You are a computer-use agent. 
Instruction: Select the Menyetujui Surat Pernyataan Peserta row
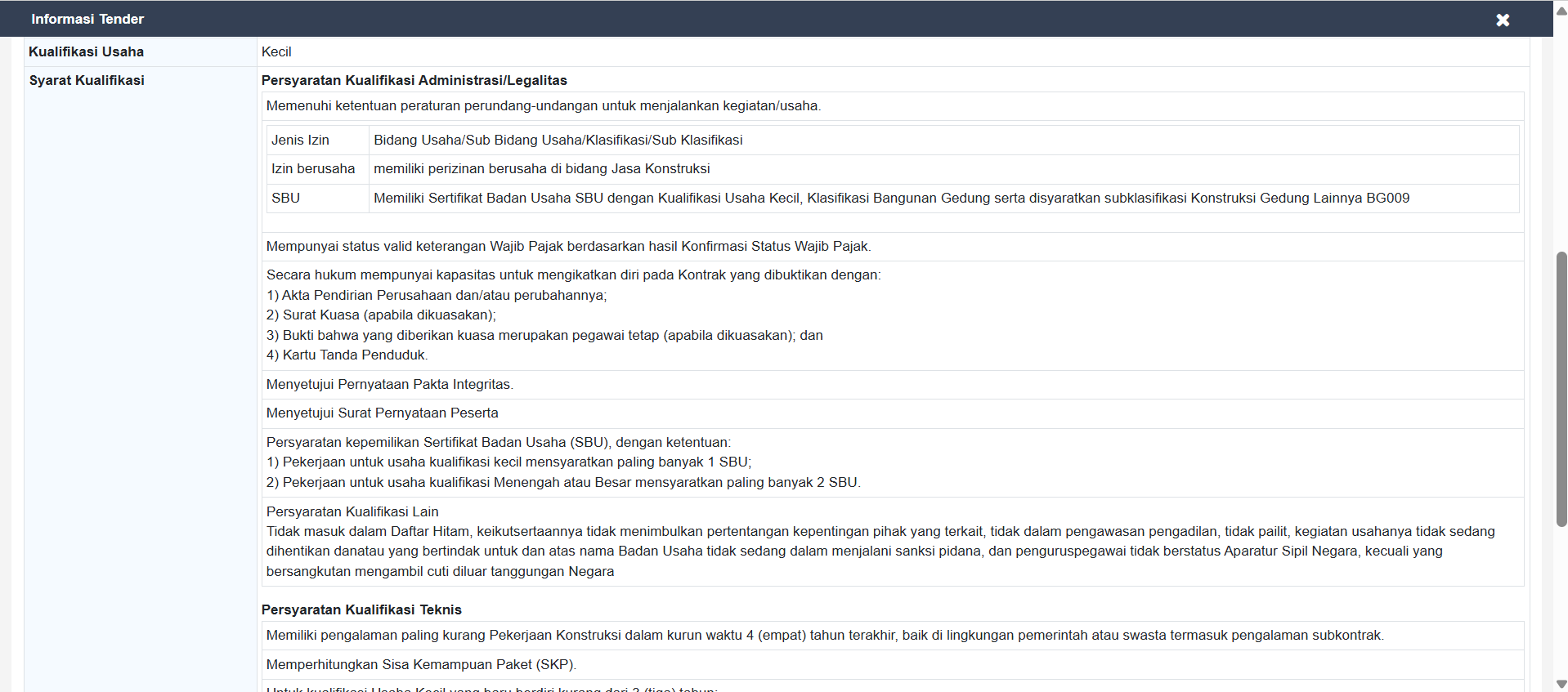point(382,413)
